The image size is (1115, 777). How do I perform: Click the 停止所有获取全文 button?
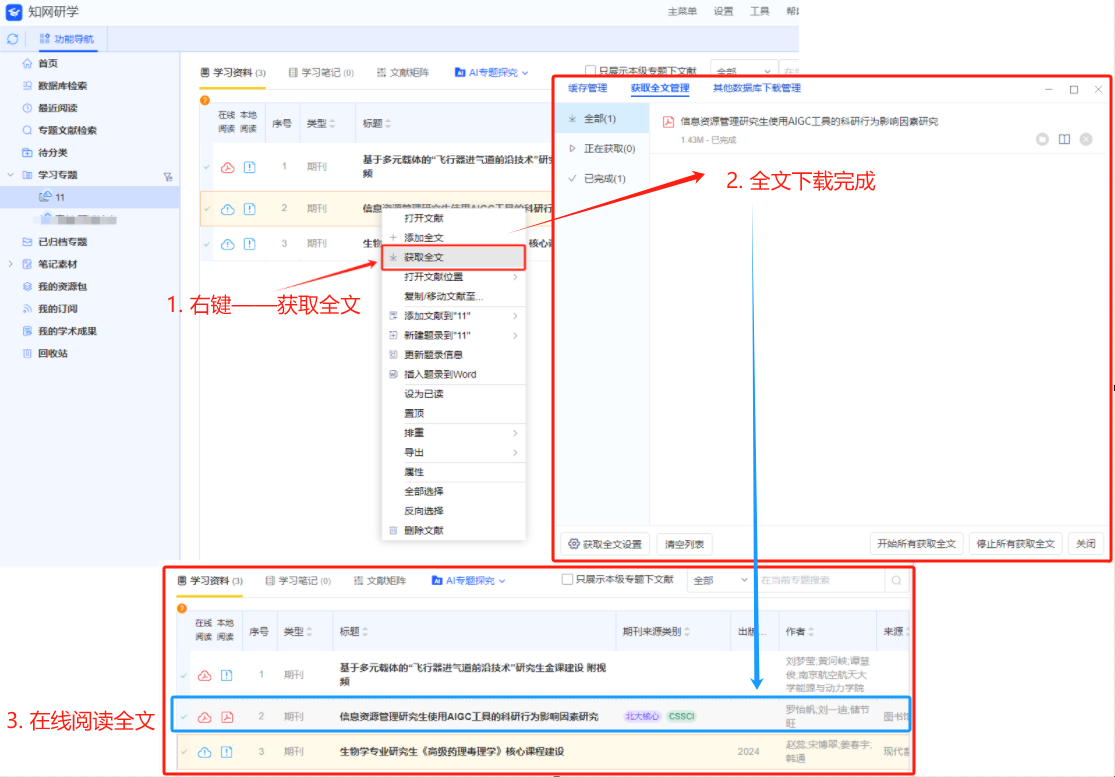tap(1015, 544)
